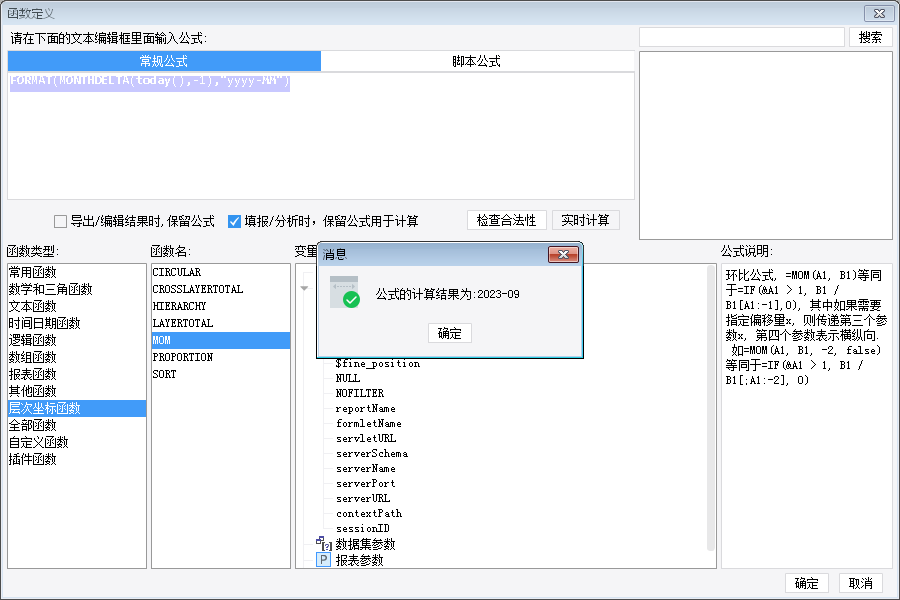Close the 消息 message popup
Viewport: 900px width, 600px height.
(x=563, y=254)
